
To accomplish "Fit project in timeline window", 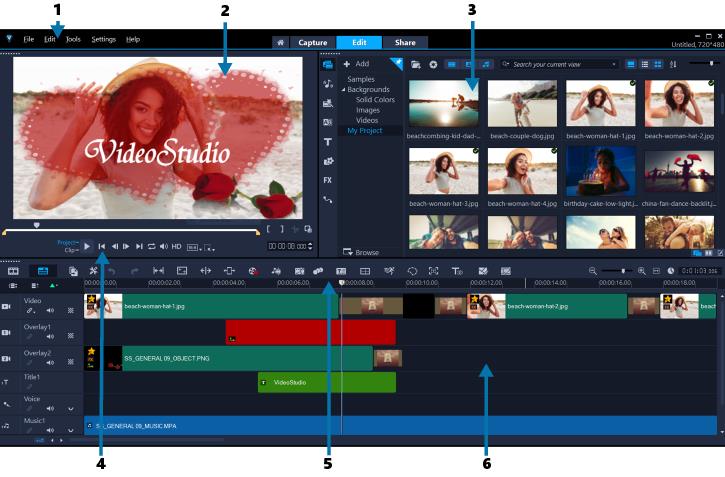I will 656,271.
